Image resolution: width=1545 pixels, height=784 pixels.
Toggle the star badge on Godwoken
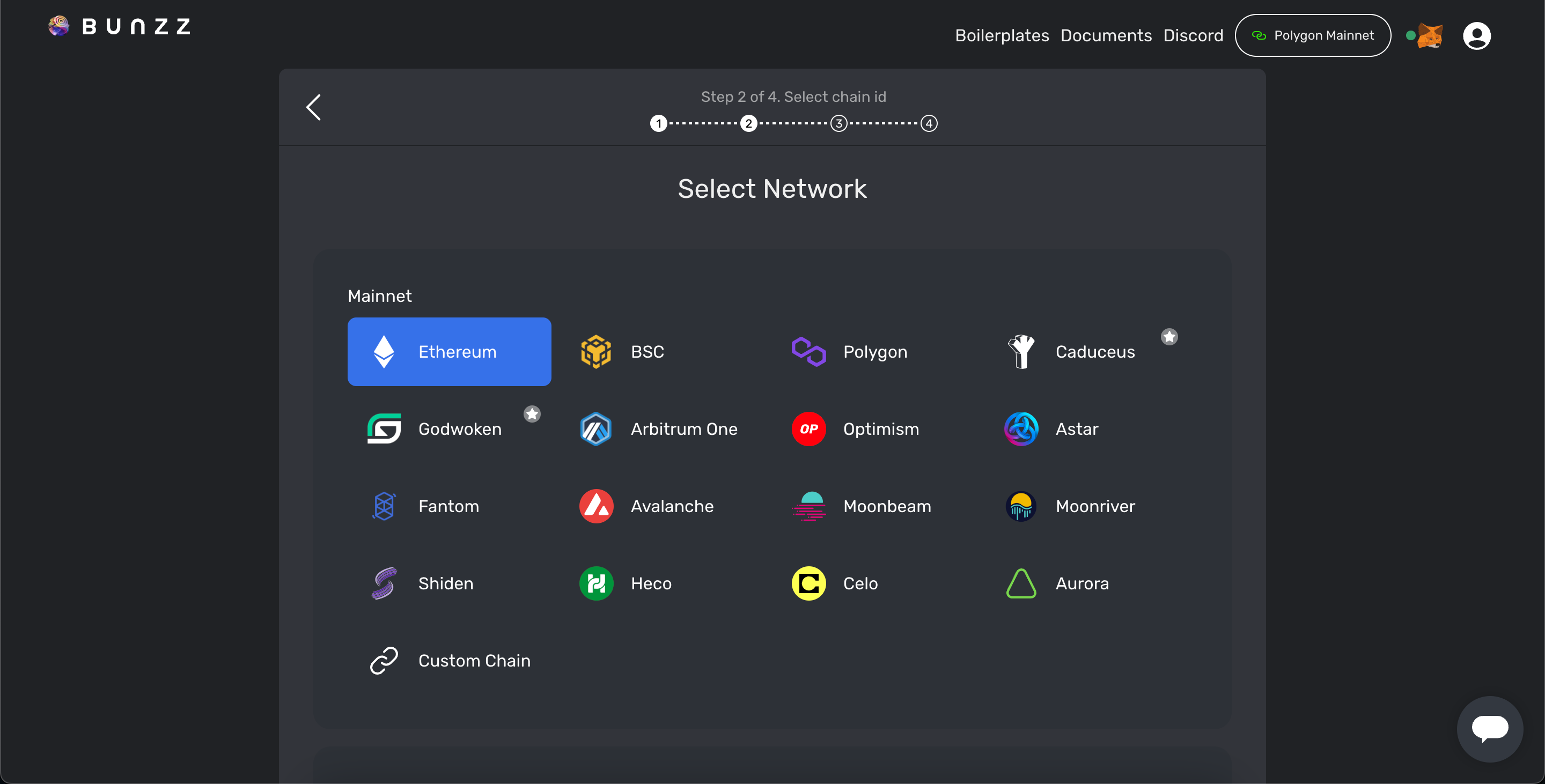(x=532, y=414)
